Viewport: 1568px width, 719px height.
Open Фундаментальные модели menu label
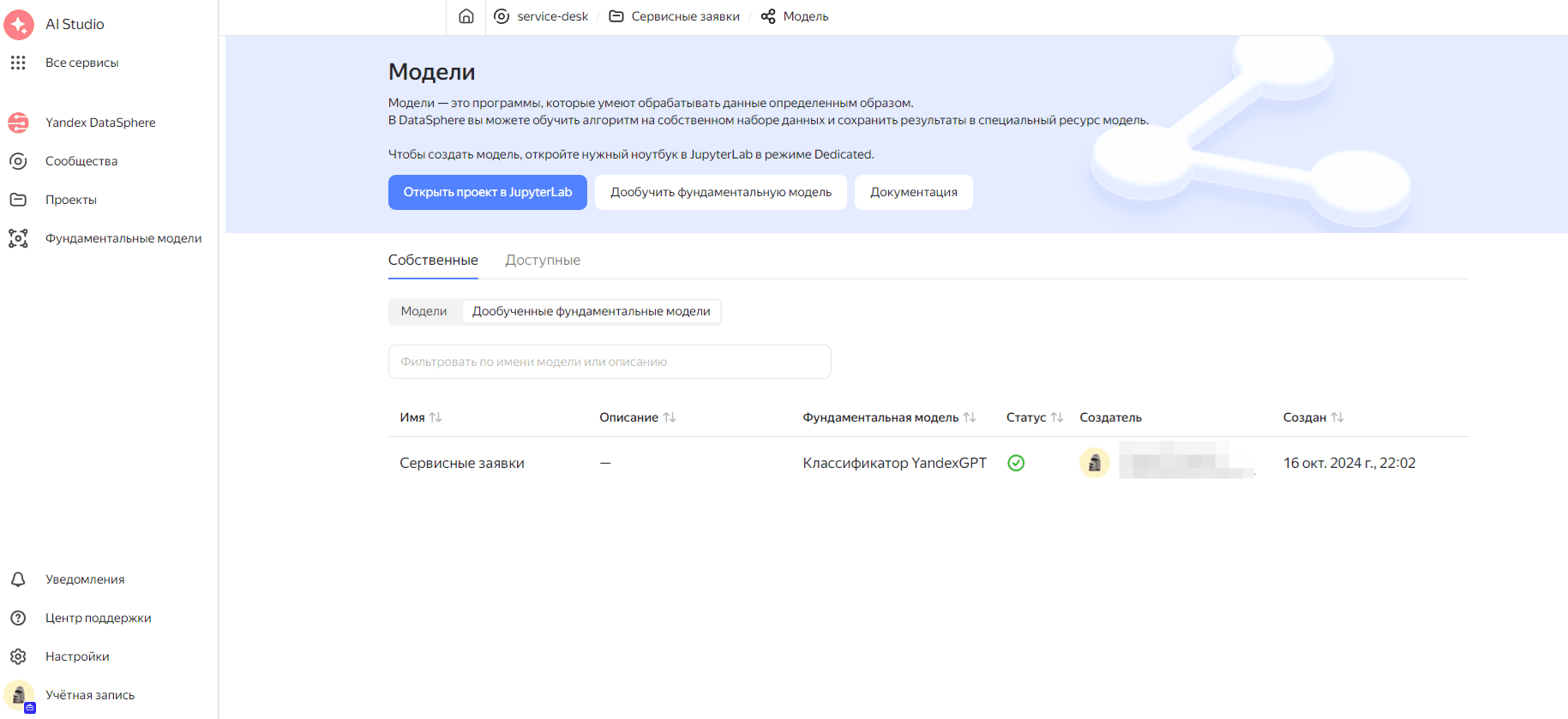123,238
